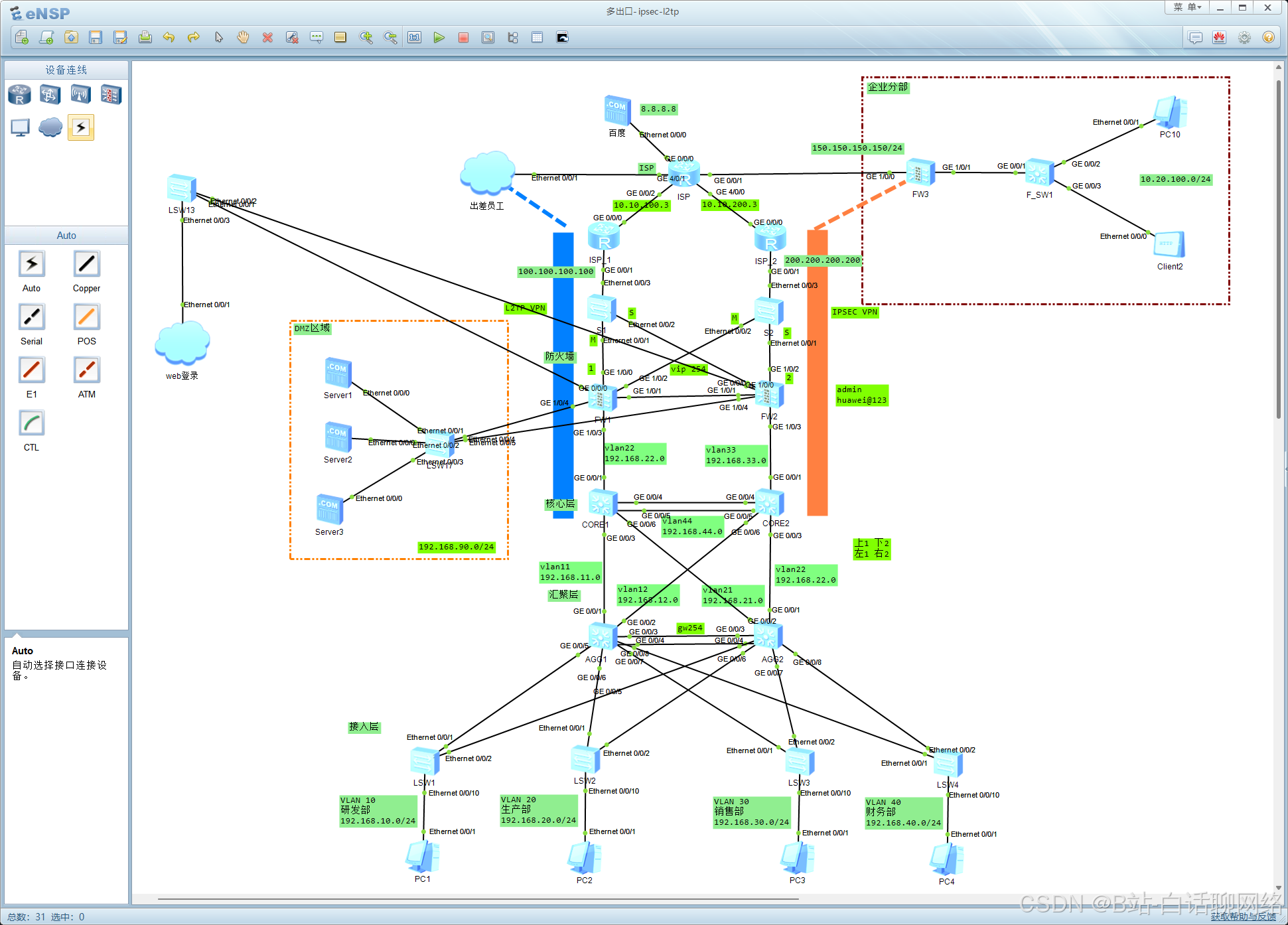The width and height of the screenshot is (1288, 925).
Task: Click the web登录 cloud node
Action: [x=182, y=344]
